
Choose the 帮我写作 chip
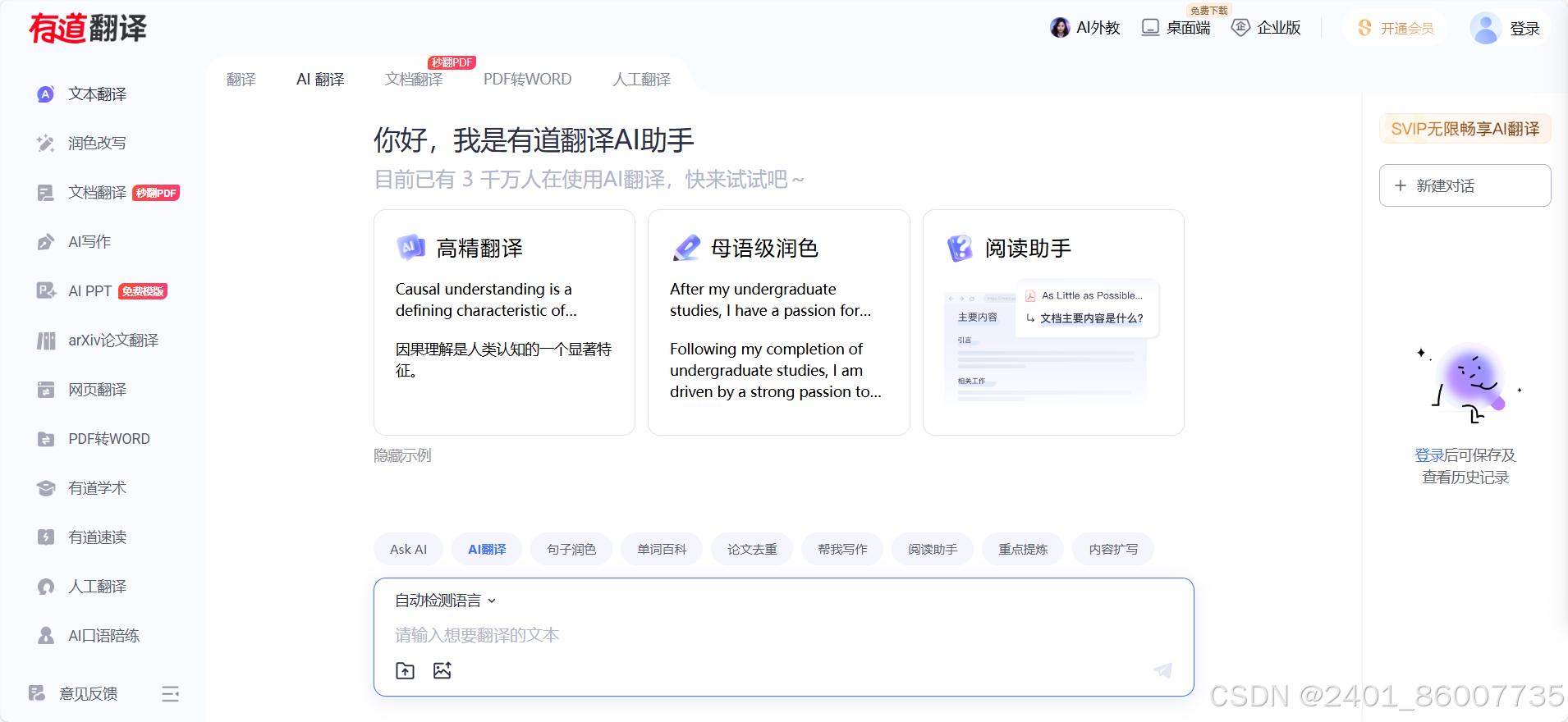842,549
